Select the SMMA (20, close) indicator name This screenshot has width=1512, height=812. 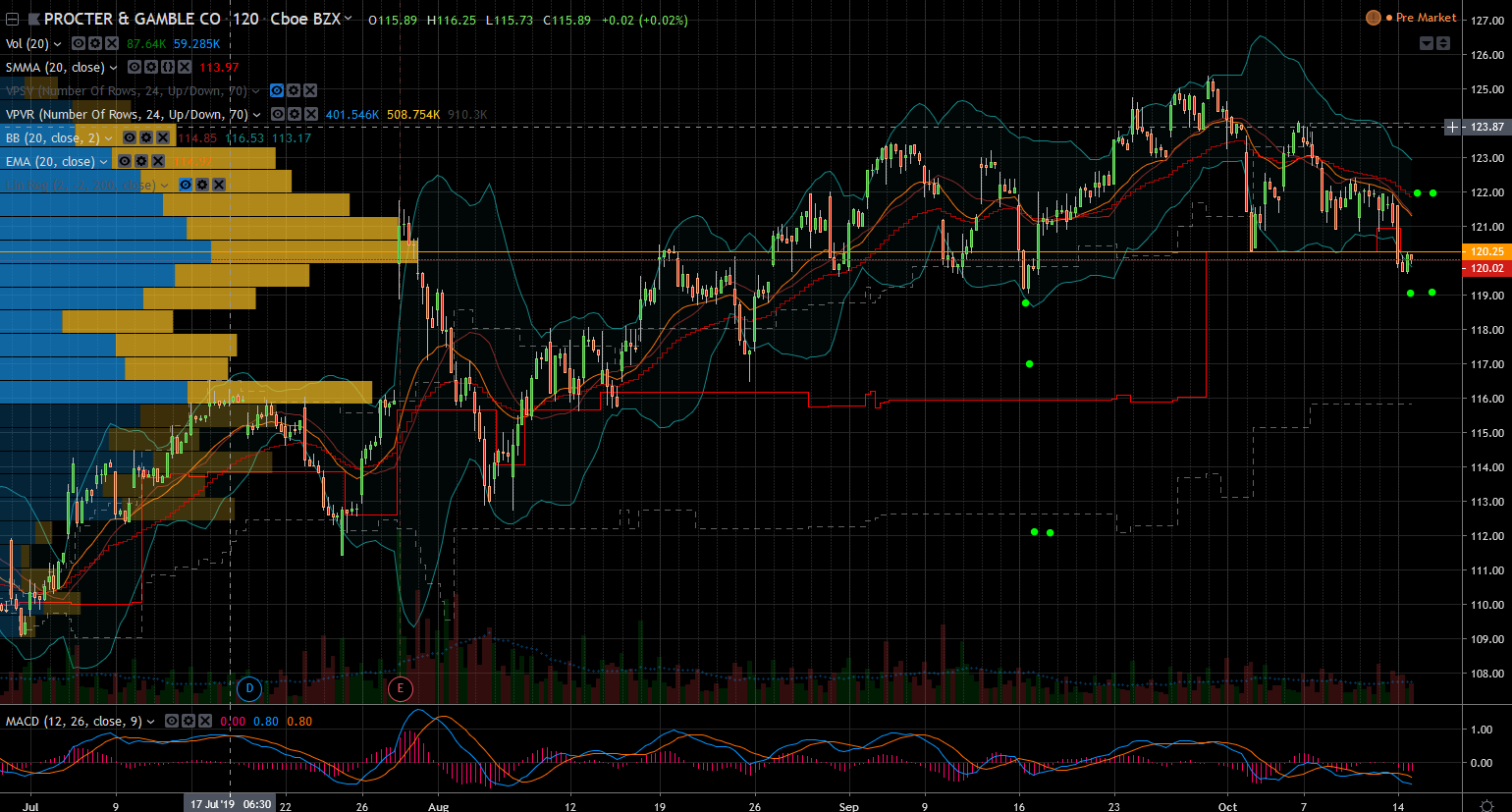[x=55, y=67]
